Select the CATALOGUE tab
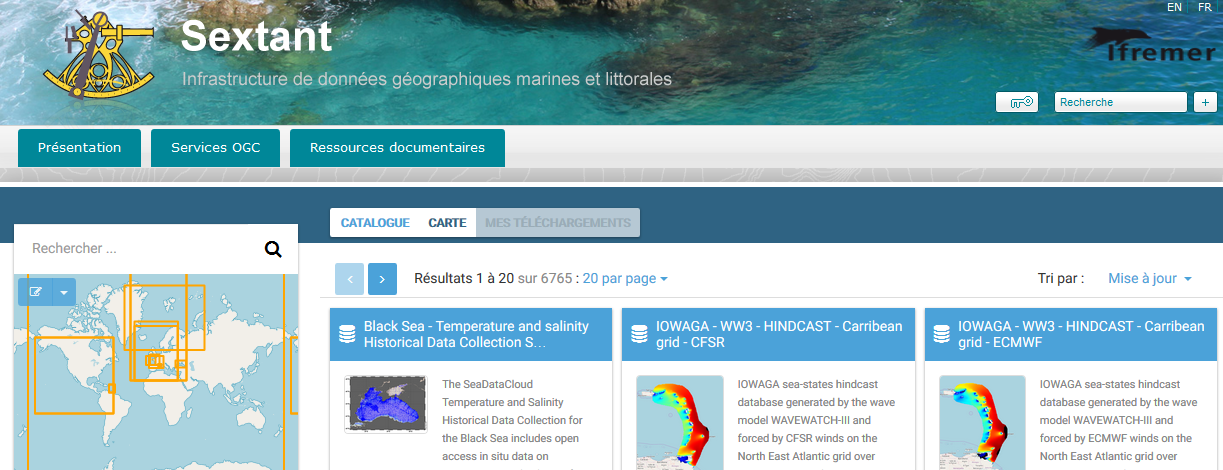Screen dimensions: 1223x470 pos(375,223)
